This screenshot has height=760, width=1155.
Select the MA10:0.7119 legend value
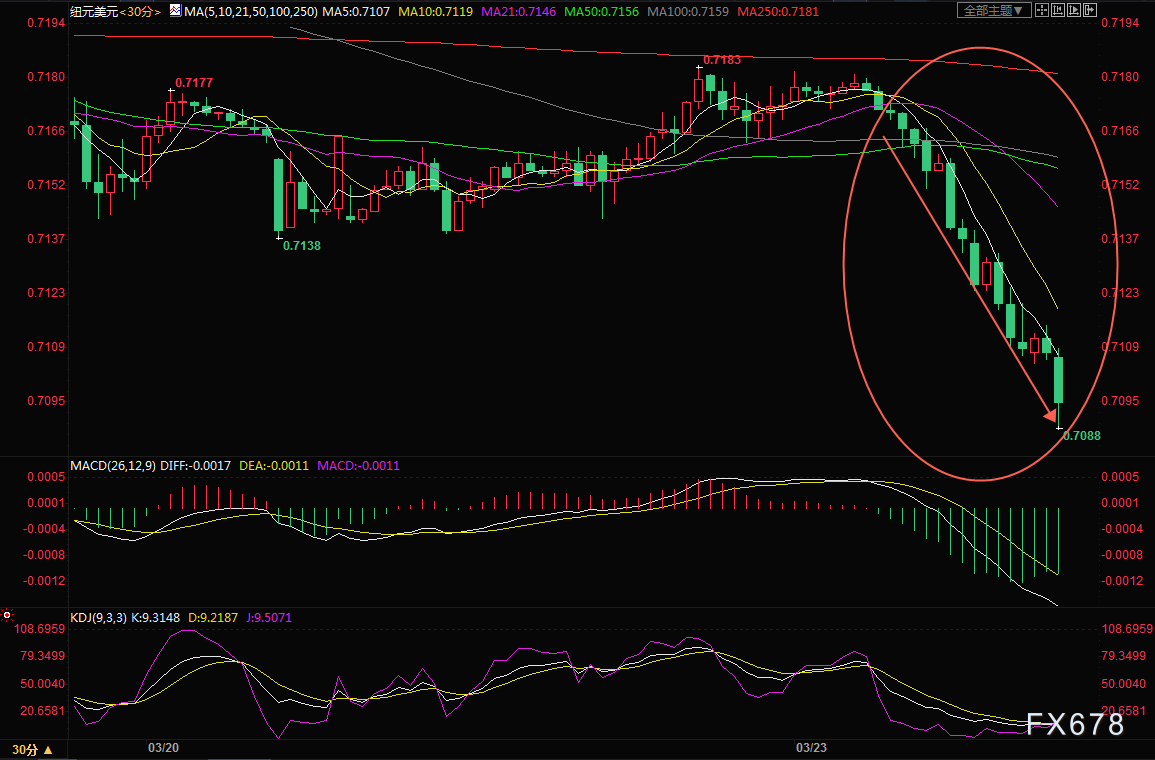click(x=435, y=12)
